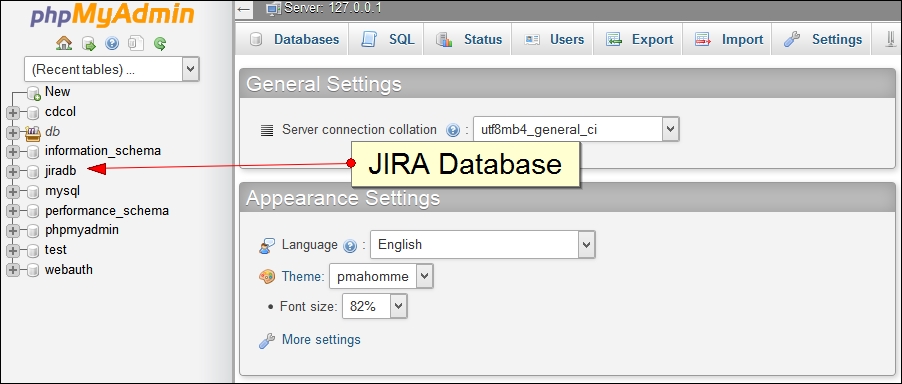This screenshot has height=384, width=902.
Task: Open the phpMyAdmin documentation help icon
Action: click(112, 44)
